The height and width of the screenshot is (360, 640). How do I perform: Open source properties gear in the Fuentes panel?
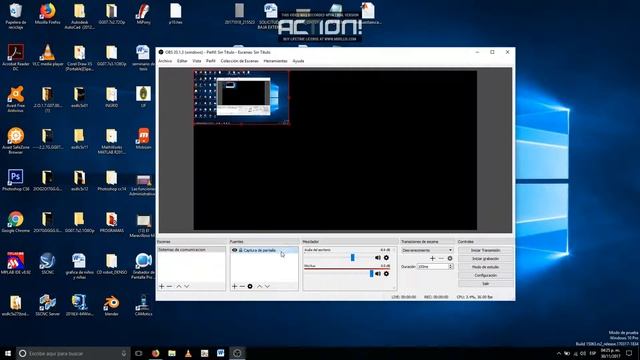click(250, 287)
